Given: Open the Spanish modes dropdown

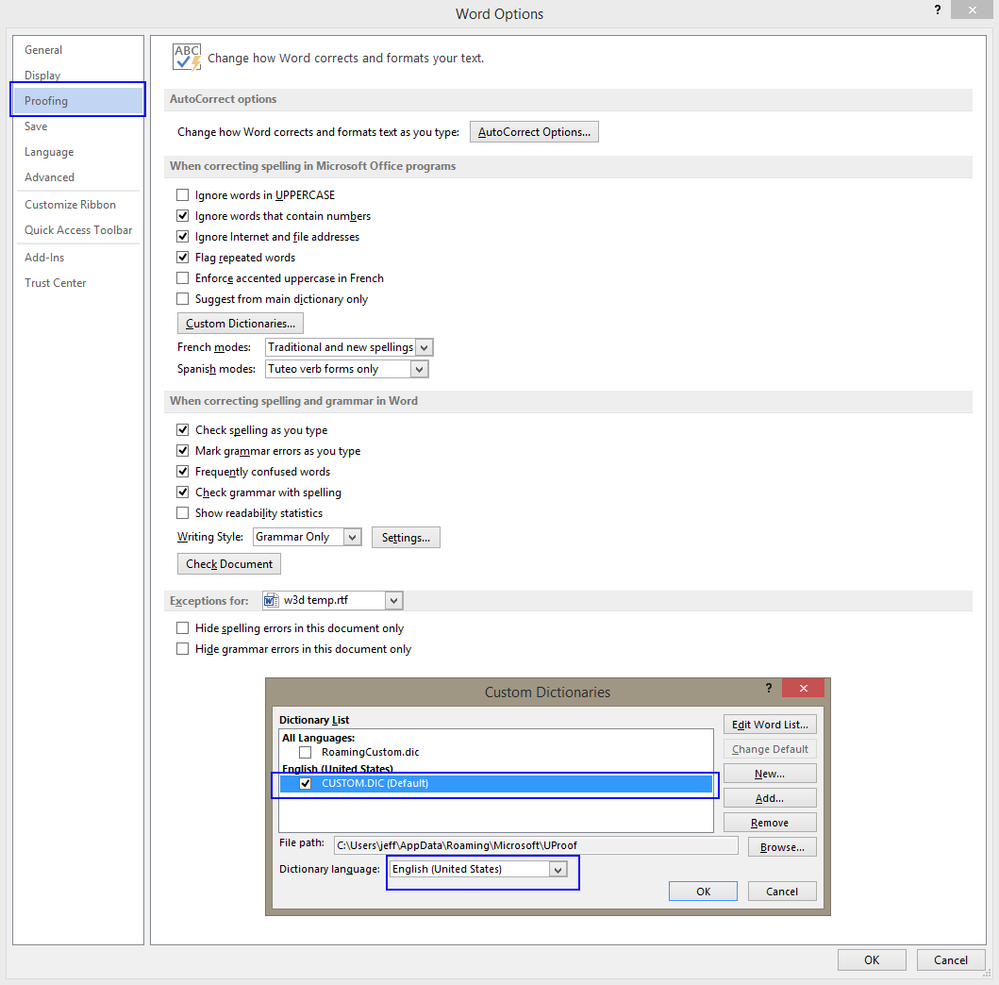Looking at the screenshot, I should (x=419, y=369).
